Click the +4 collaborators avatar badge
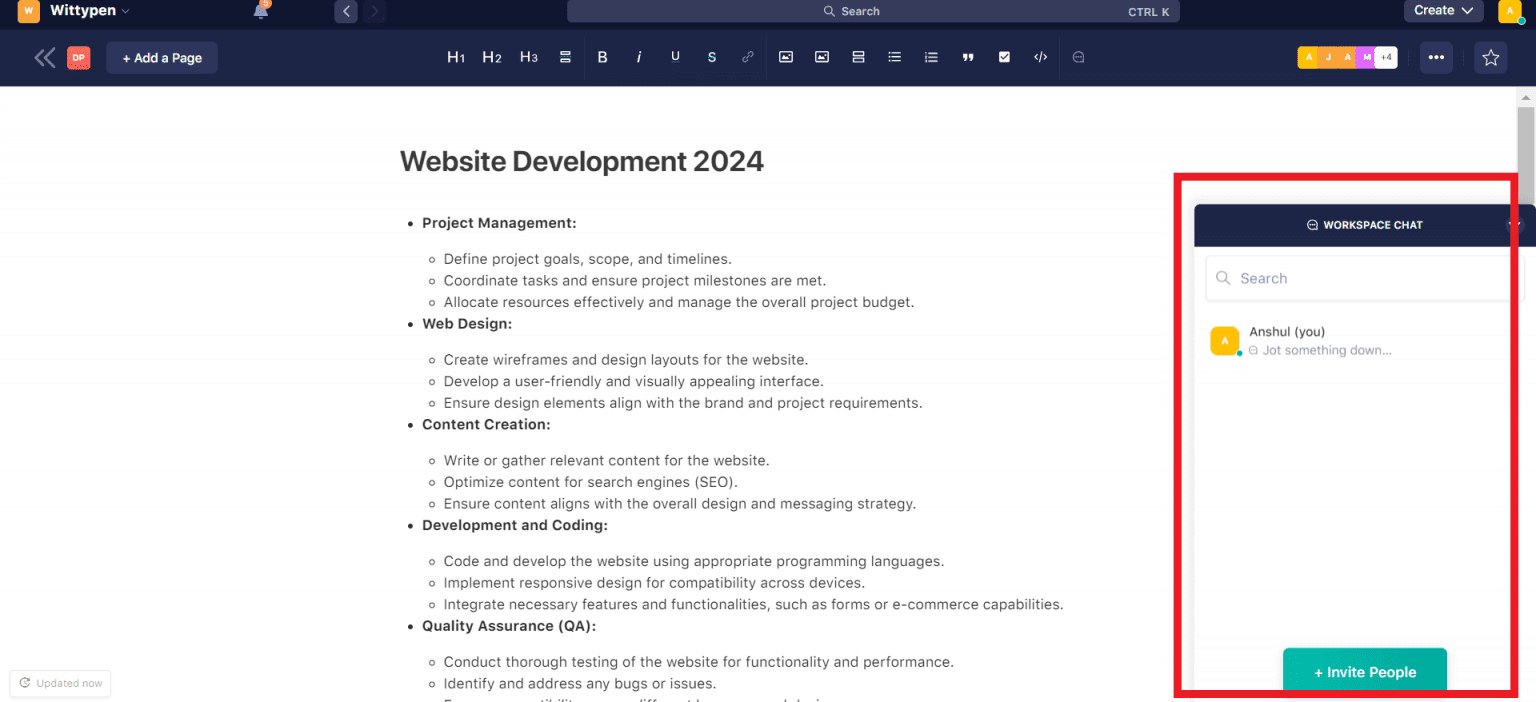 coord(1386,57)
